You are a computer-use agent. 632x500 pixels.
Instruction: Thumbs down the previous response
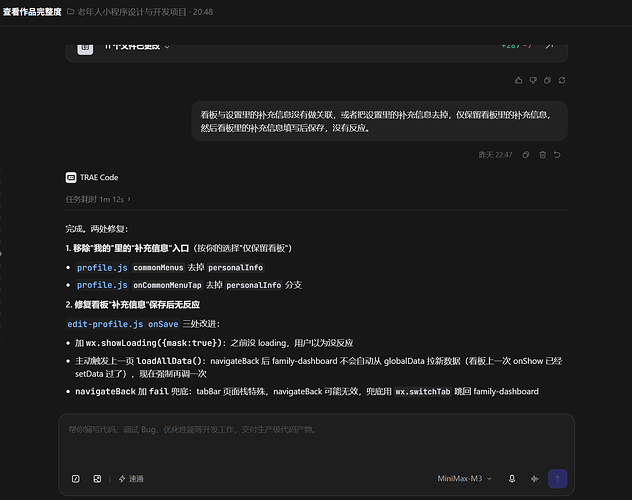tap(533, 81)
